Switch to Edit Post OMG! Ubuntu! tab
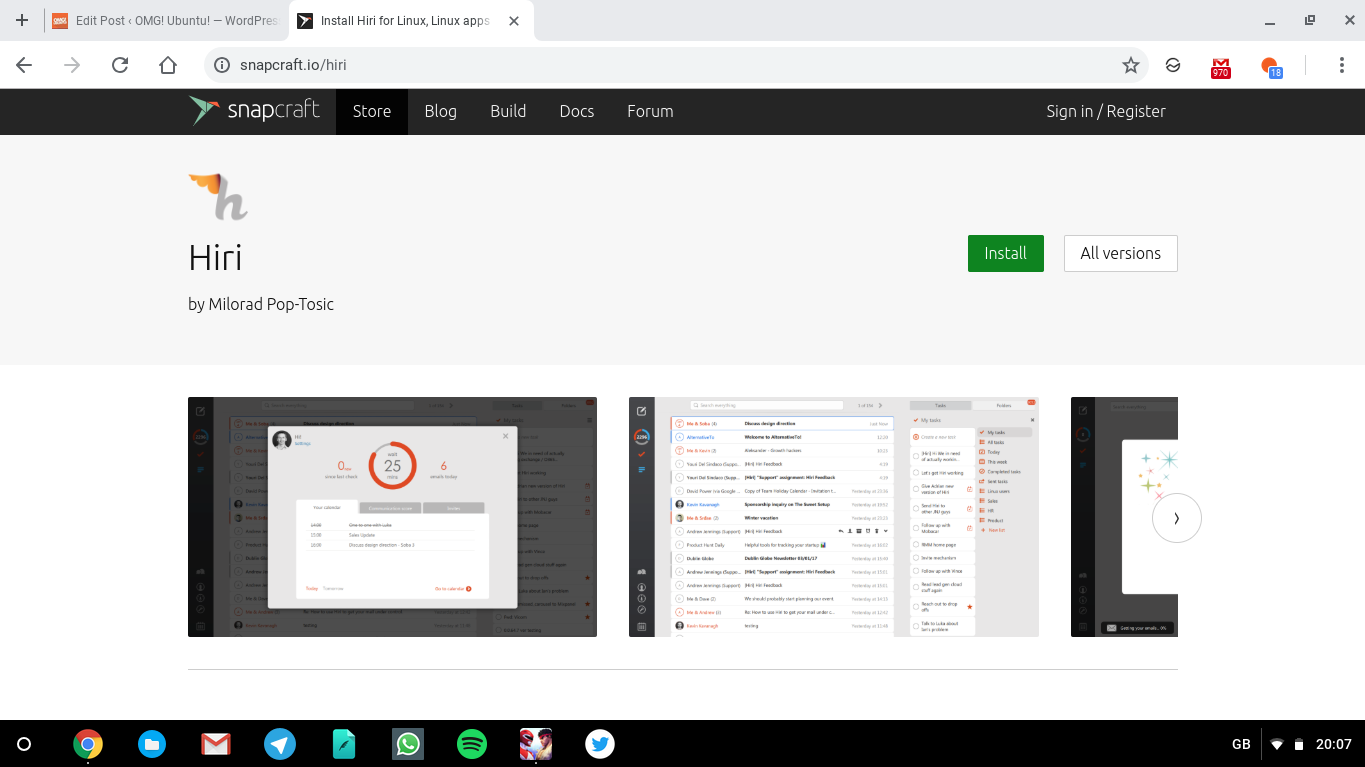The width and height of the screenshot is (1365, 767). pyautogui.click(x=166, y=20)
